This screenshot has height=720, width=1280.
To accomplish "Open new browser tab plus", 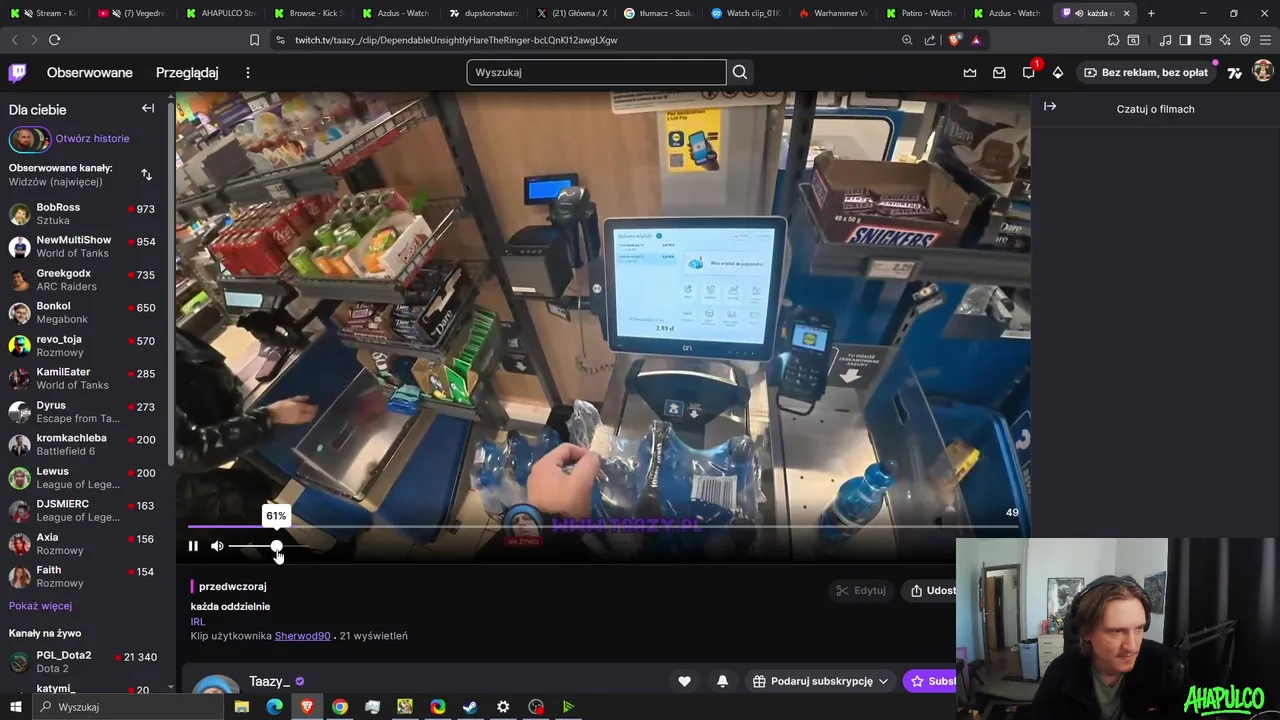I will coord(1151,13).
